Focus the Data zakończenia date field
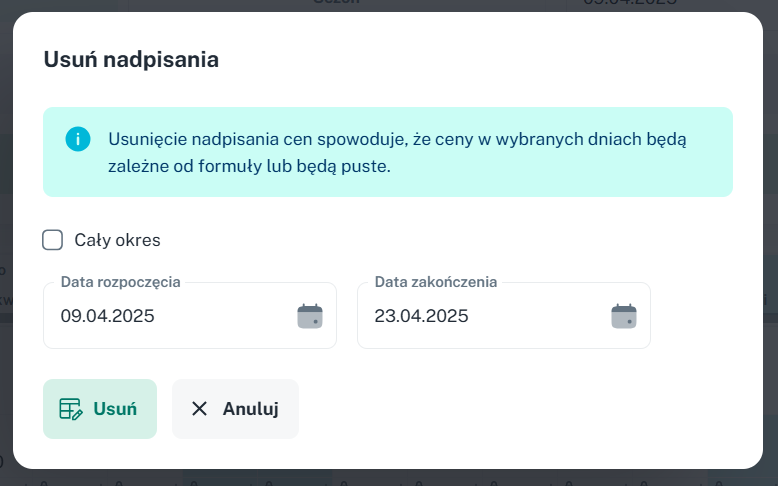The height and width of the screenshot is (486, 778). [x=504, y=316]
